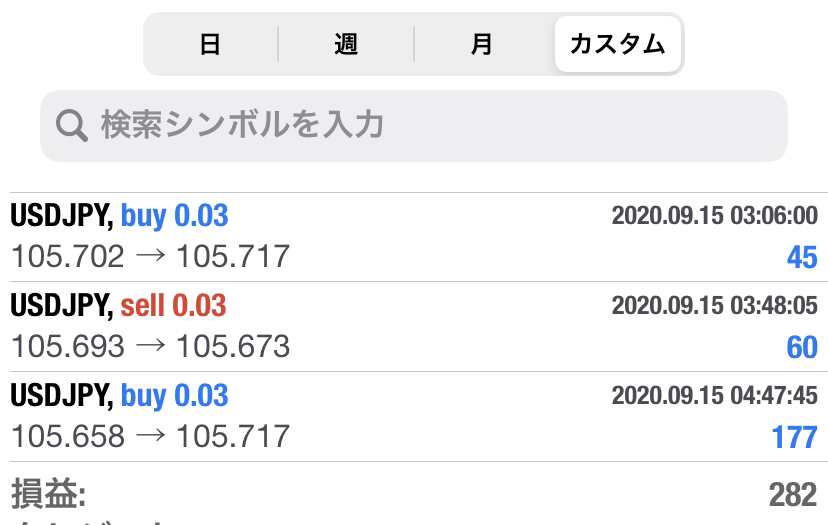This screenshot has height=525, width=828.
Task: Focus the 検索シンボルを入力 search field
Action: pos(414,126)
